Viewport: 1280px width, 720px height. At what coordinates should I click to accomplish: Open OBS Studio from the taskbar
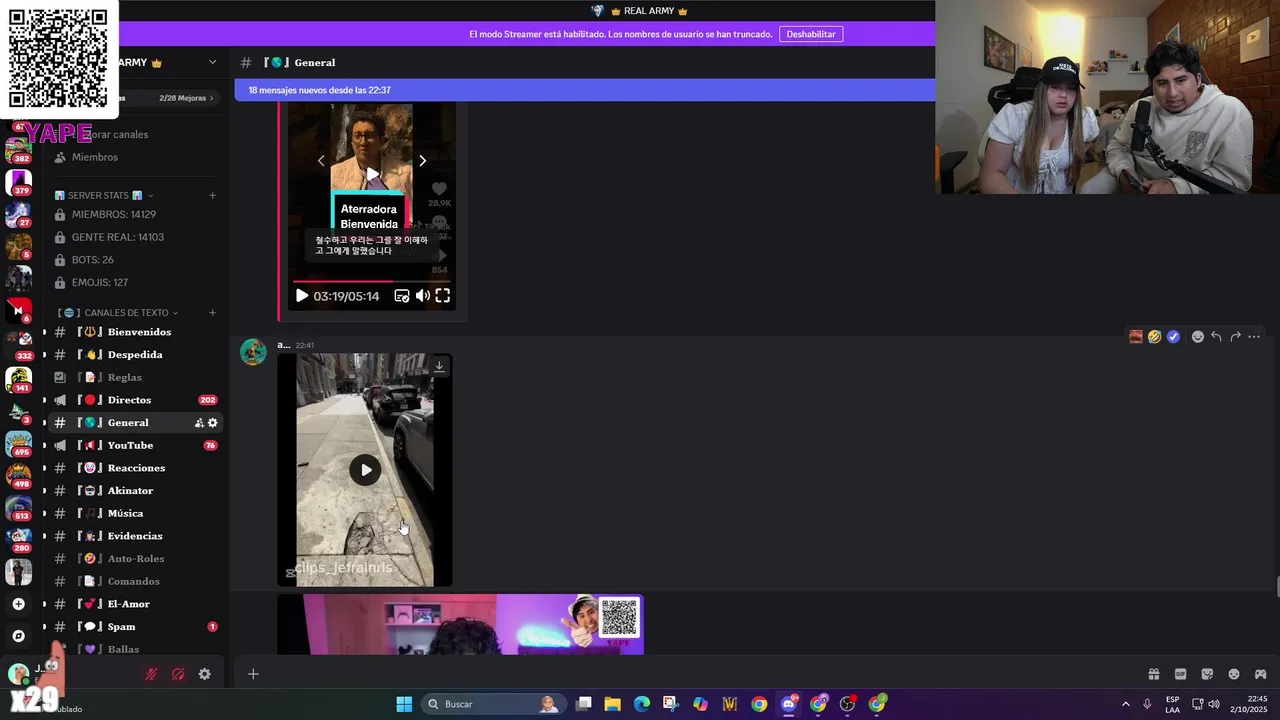(x=848, y=704)
